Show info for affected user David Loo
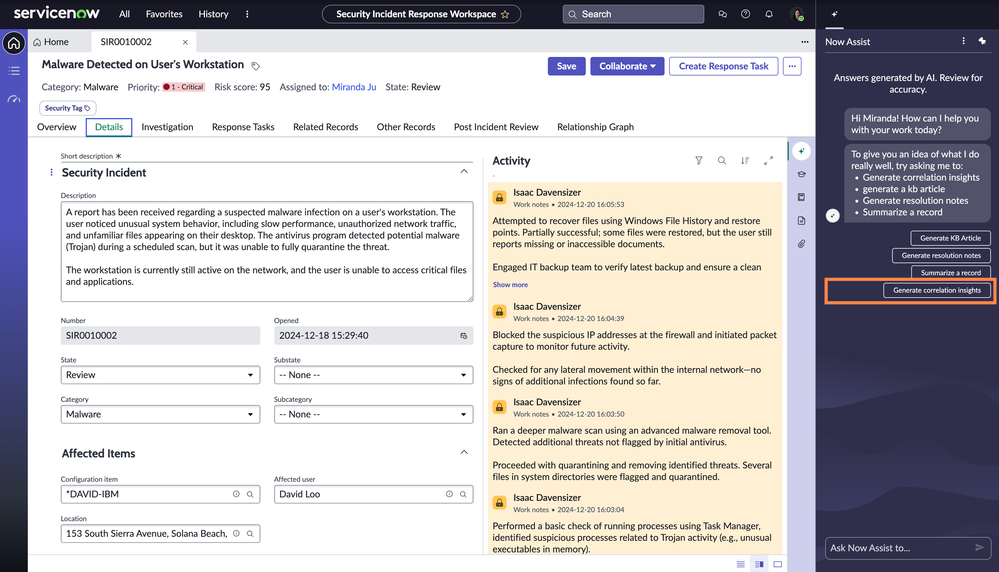 449,494
